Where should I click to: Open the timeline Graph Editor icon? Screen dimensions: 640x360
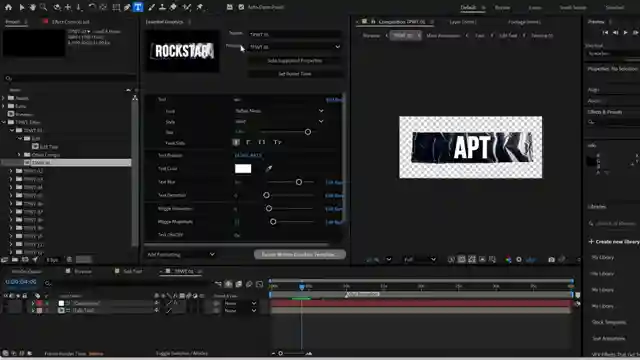point(260,284)
